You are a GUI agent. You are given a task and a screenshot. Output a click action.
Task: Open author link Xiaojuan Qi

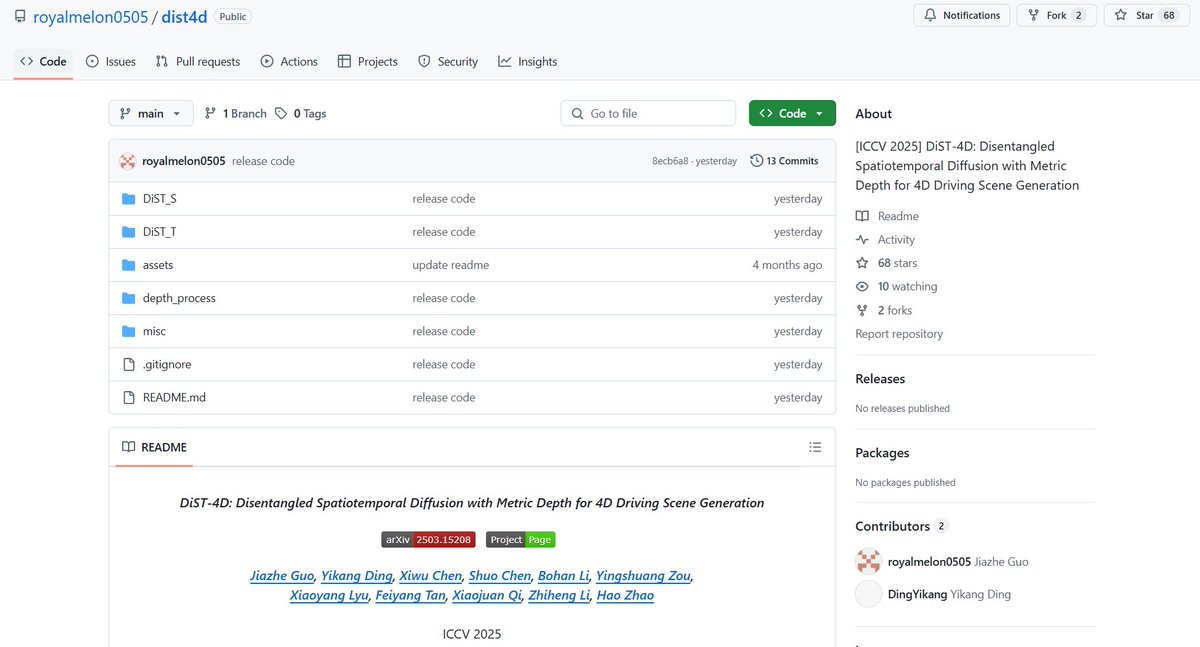pos(487,595)
